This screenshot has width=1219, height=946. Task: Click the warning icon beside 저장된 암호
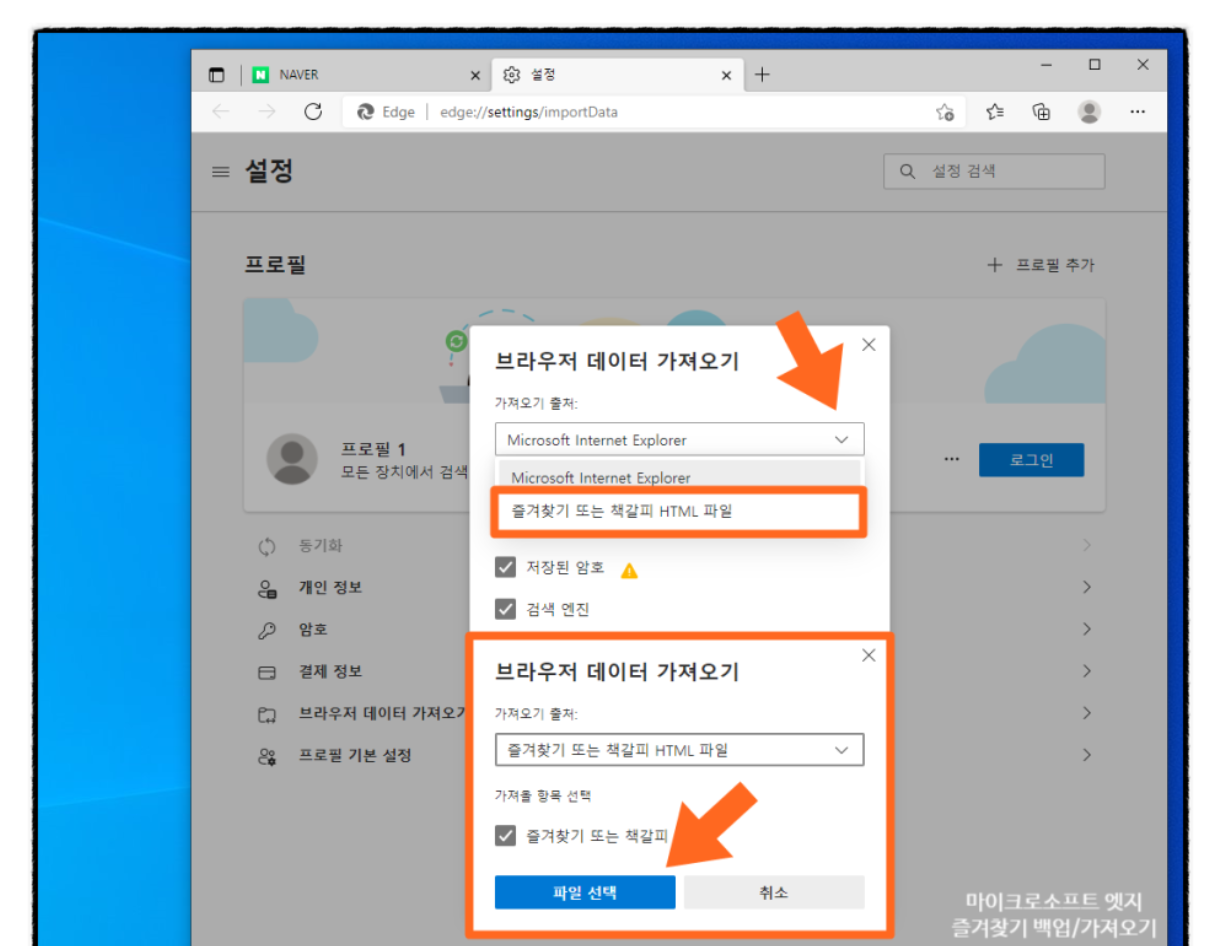tap(629, 570)
